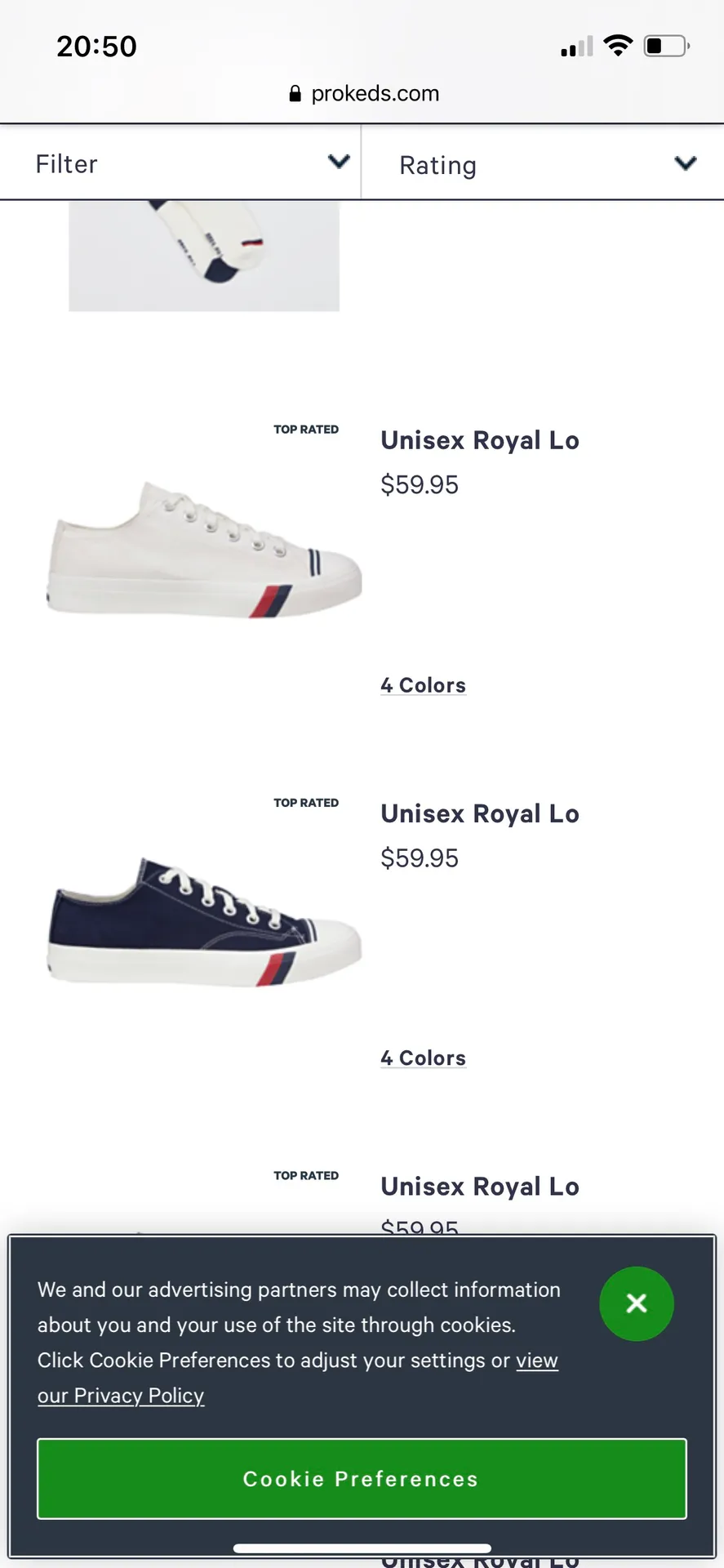Viewport: 724px width, 1568px height.
Task: Select 4 Colors link under white shoe
Action: pos(423,685)
